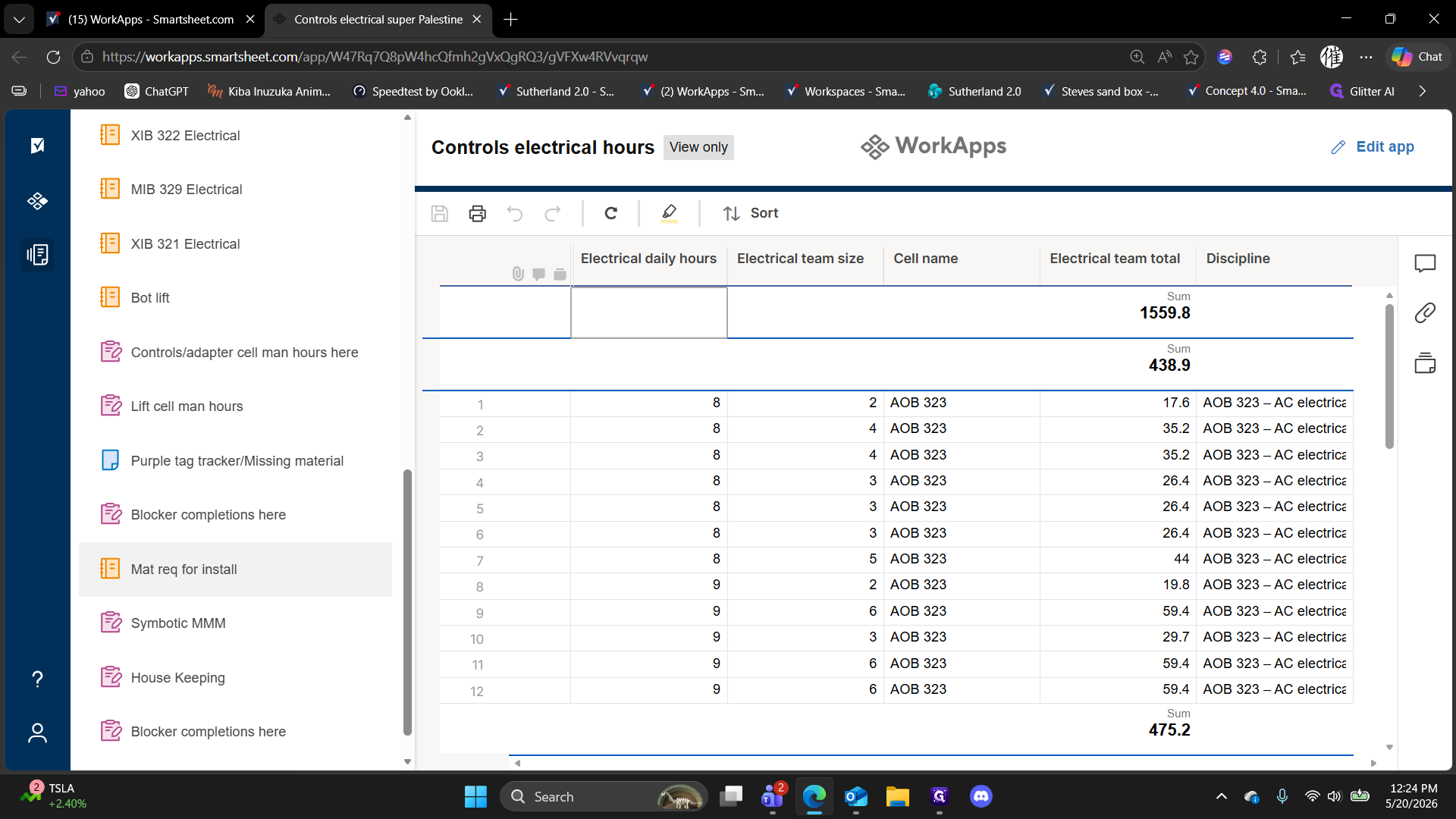Click the sheet vertical scrollbar thumb
The width and height of the screenshot is (1456, 819).
1389,376
